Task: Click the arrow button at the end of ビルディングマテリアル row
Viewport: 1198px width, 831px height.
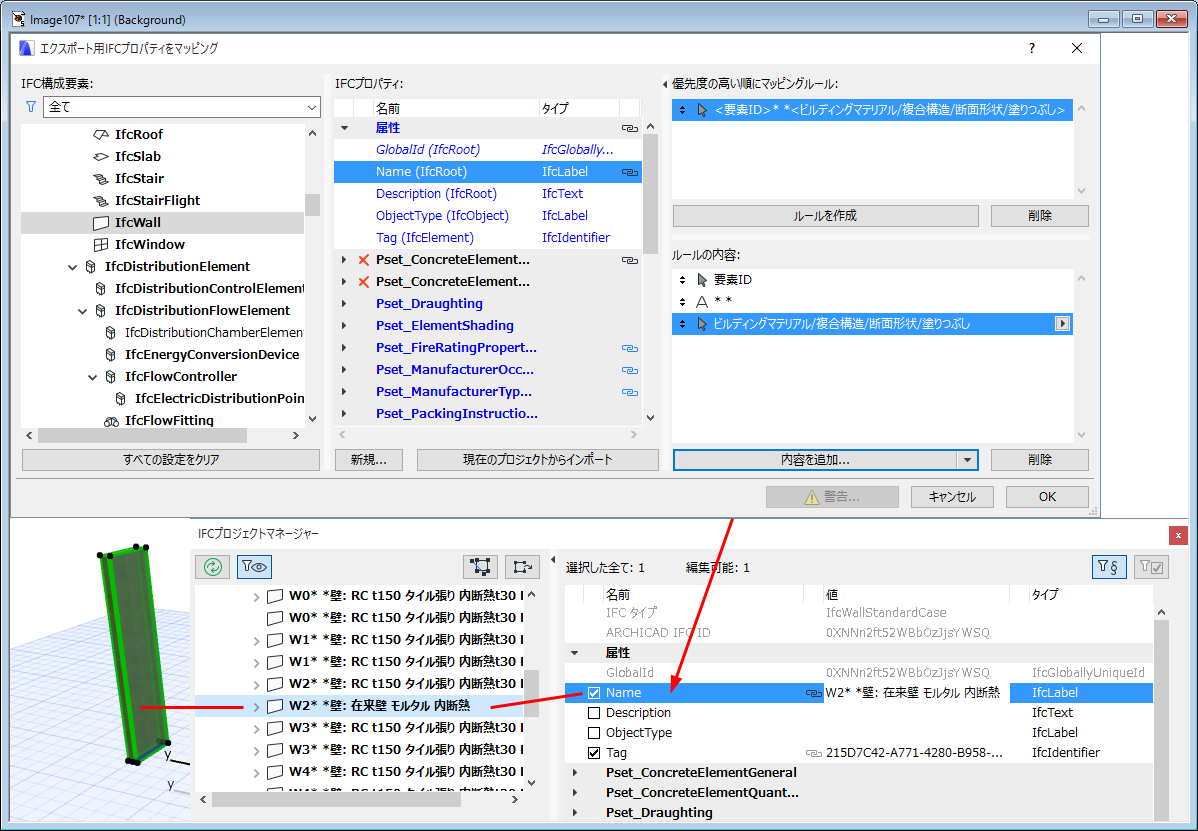Action: click(x=1062, y=324)
